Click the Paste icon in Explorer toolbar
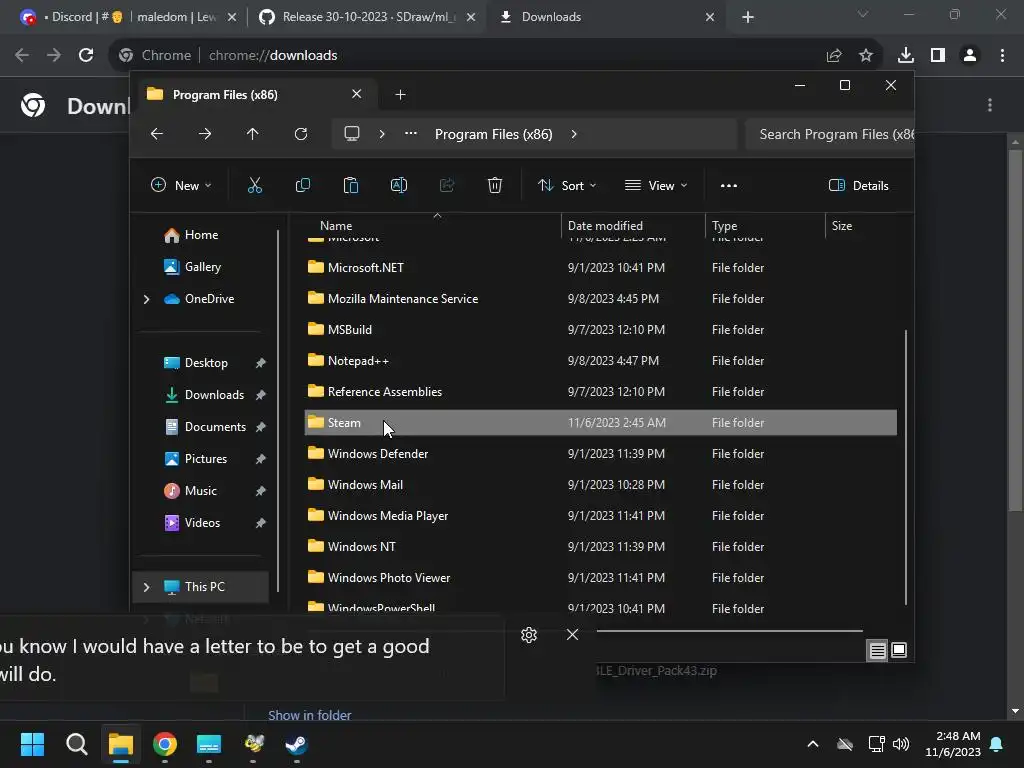 click(x=351, y=185)
